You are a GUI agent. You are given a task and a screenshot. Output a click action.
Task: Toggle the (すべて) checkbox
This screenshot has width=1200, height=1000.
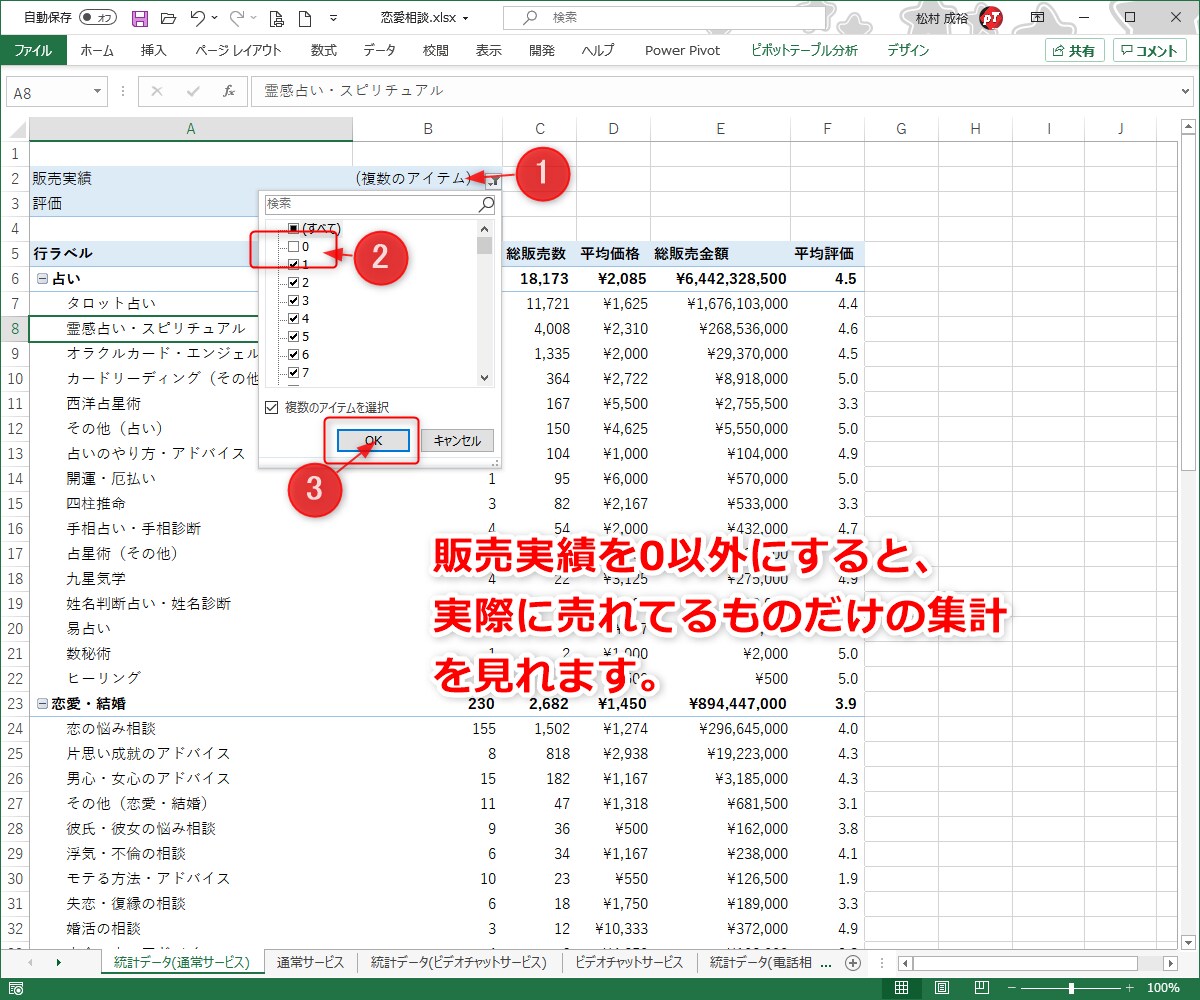293,228
